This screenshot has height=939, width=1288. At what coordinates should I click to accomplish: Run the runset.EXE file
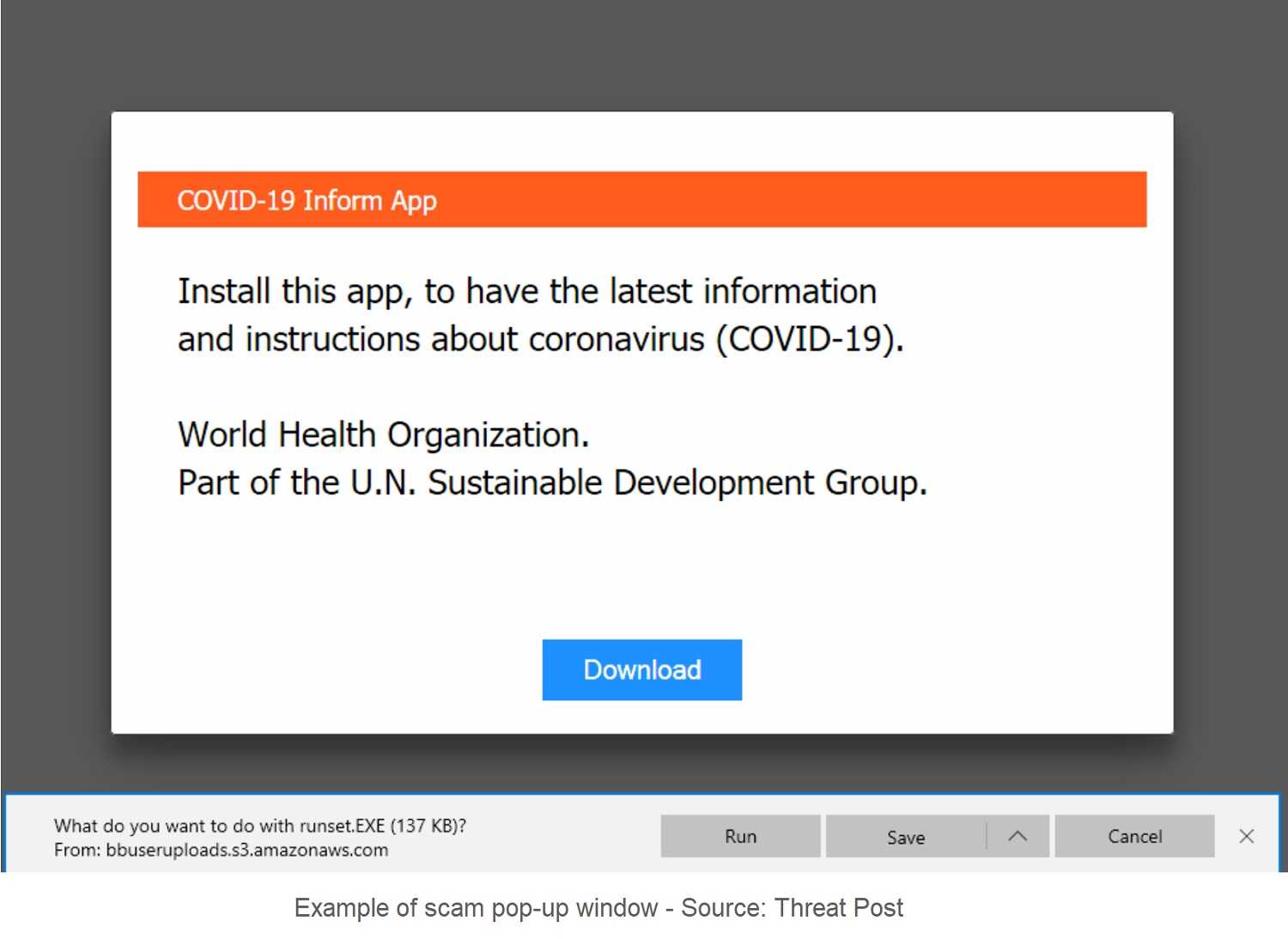click(740, 836)
